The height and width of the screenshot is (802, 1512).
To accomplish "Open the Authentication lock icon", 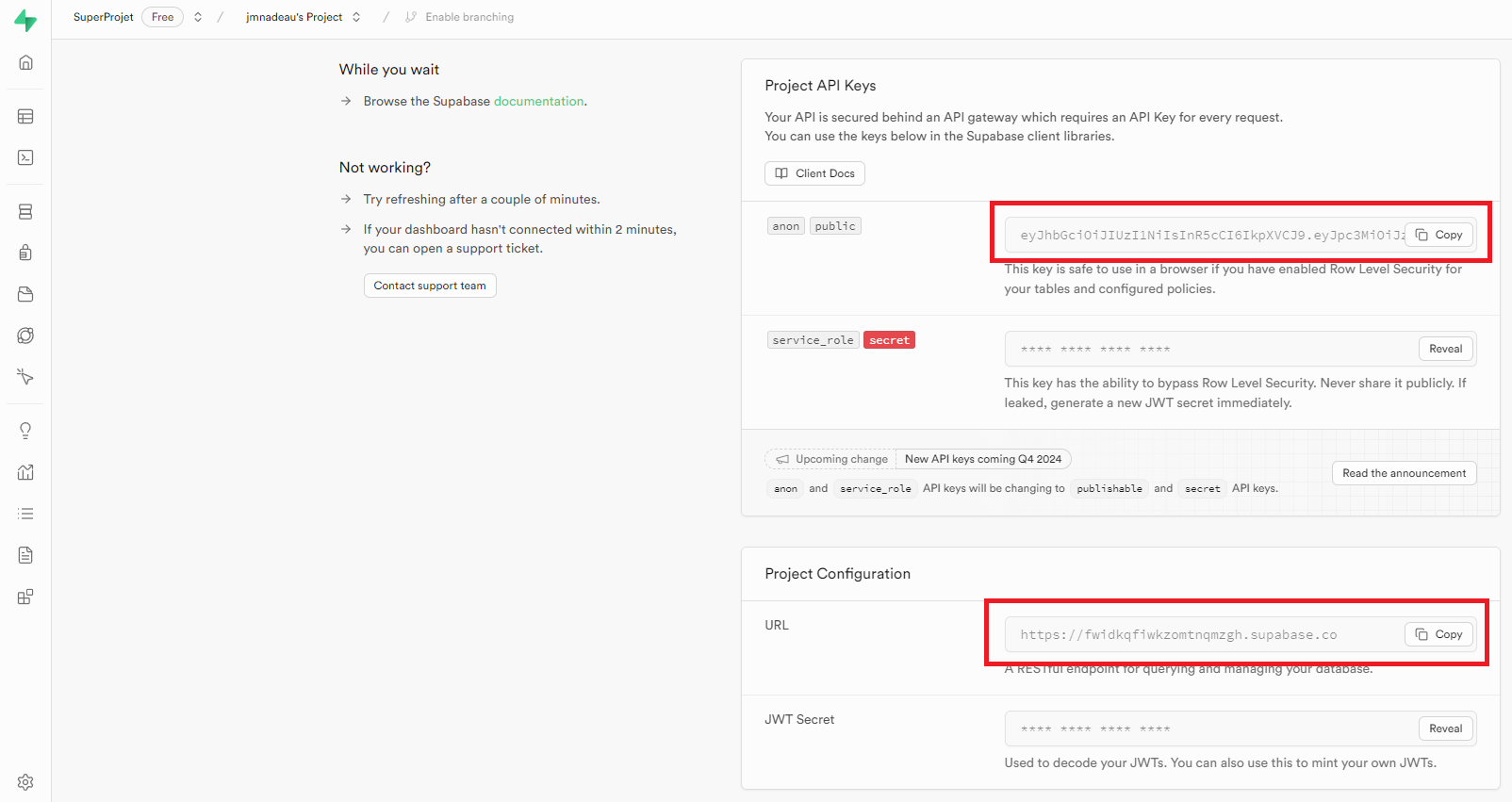I will pos(25,253).
